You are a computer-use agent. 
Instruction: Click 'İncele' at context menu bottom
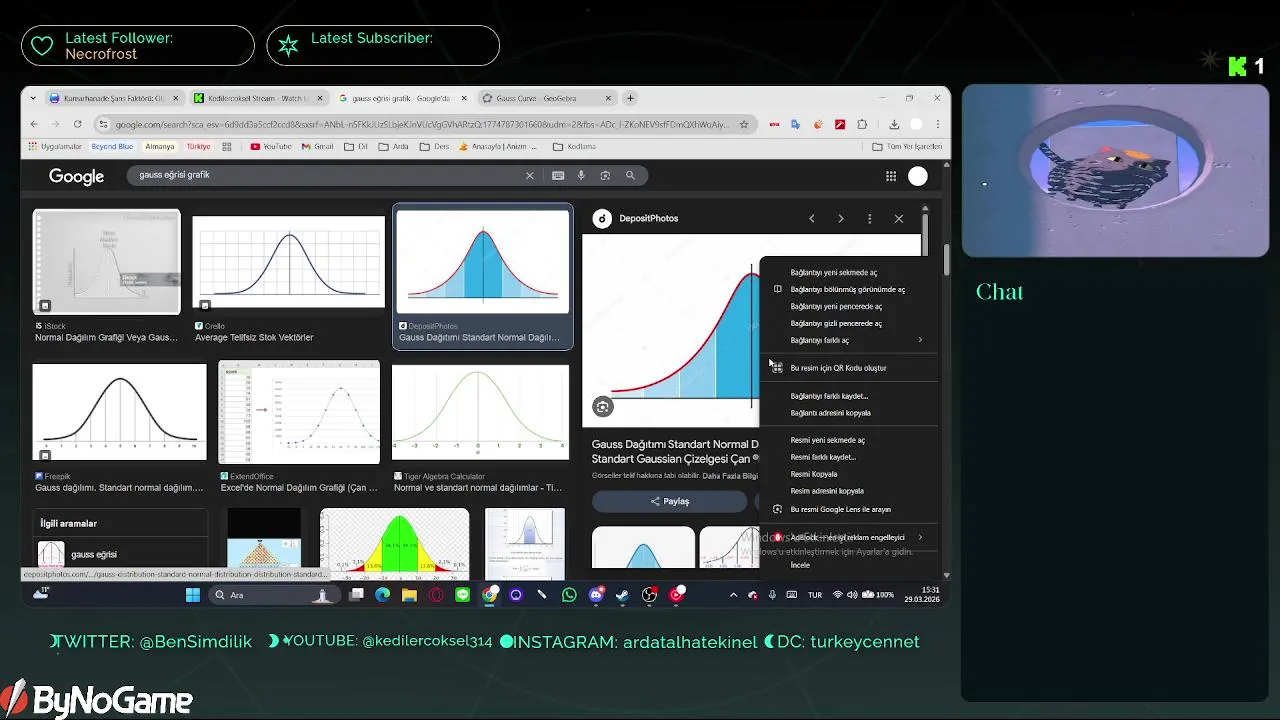click(x=800, y=565)
